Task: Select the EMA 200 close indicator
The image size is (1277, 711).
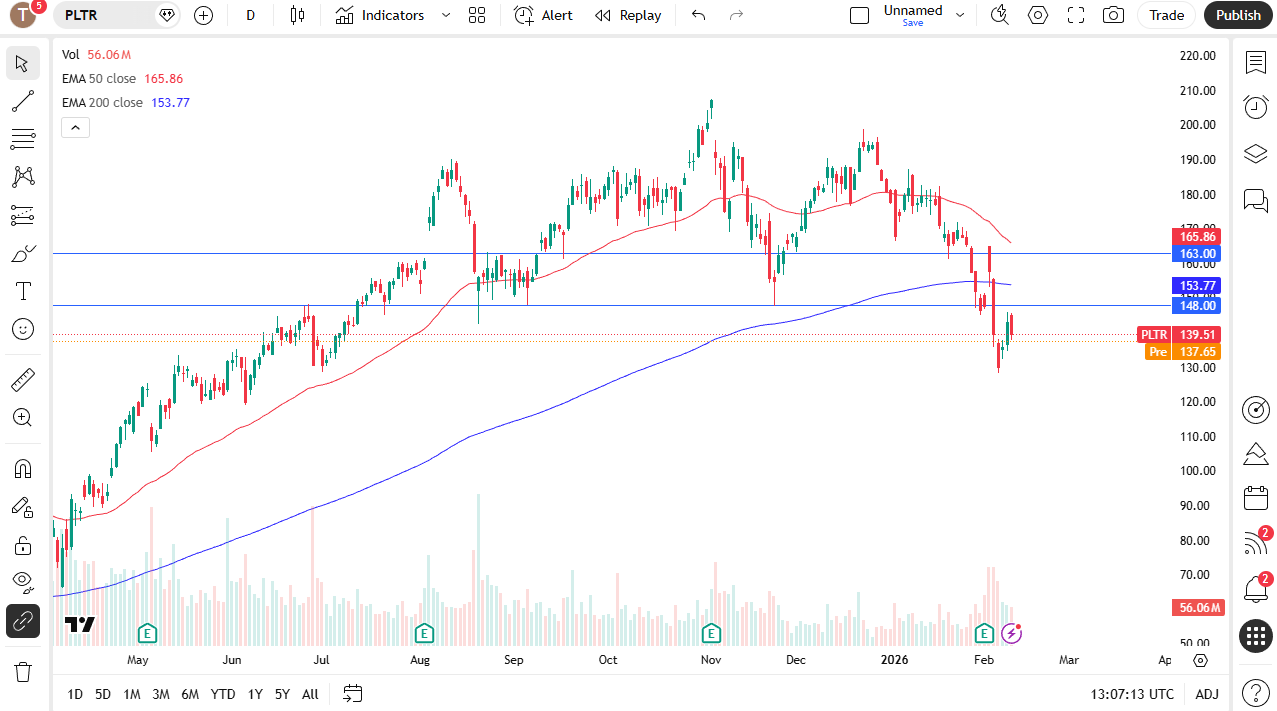Action: tap(103, 102)
